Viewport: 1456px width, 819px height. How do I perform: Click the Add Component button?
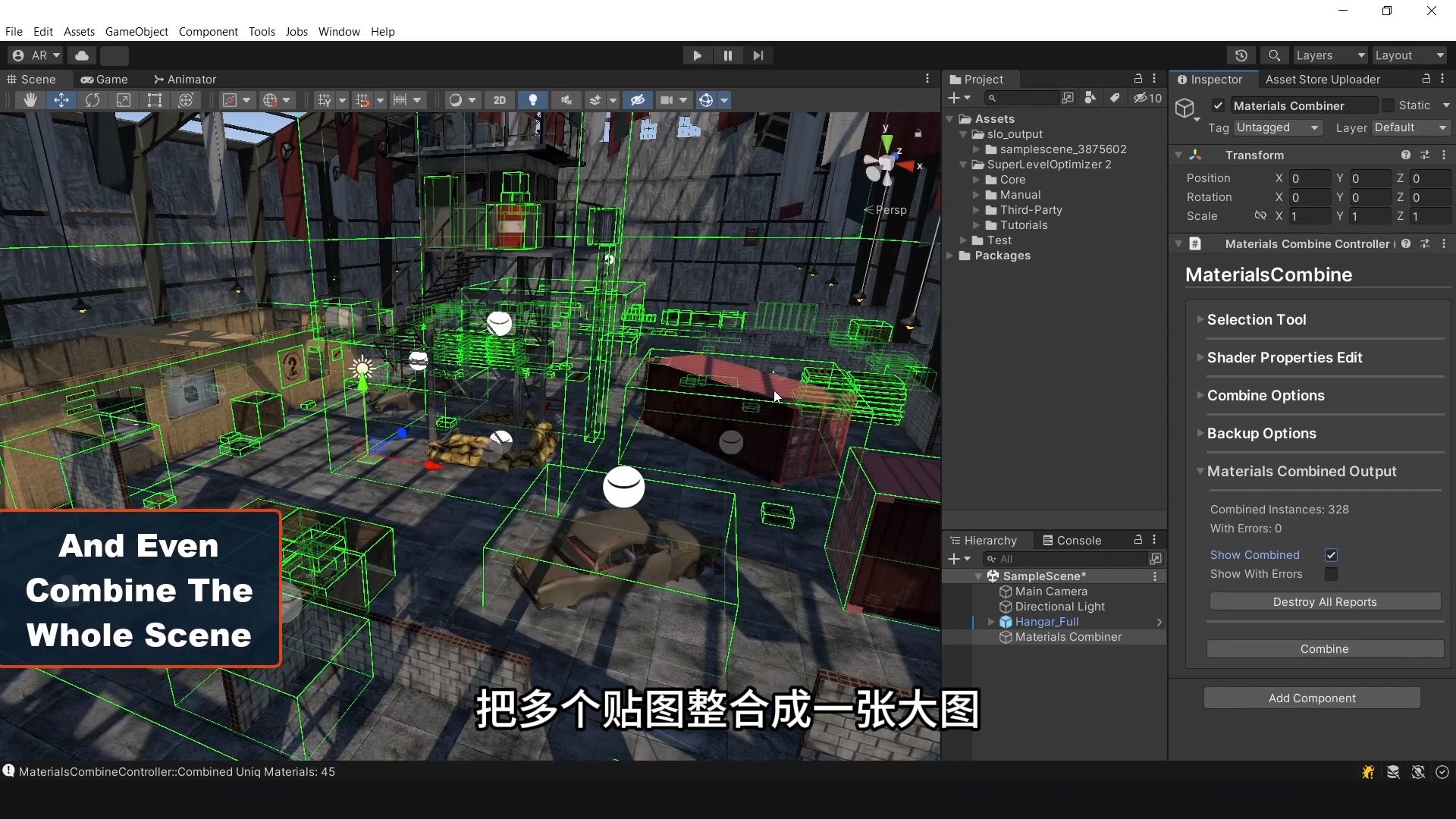(1312, 698)
